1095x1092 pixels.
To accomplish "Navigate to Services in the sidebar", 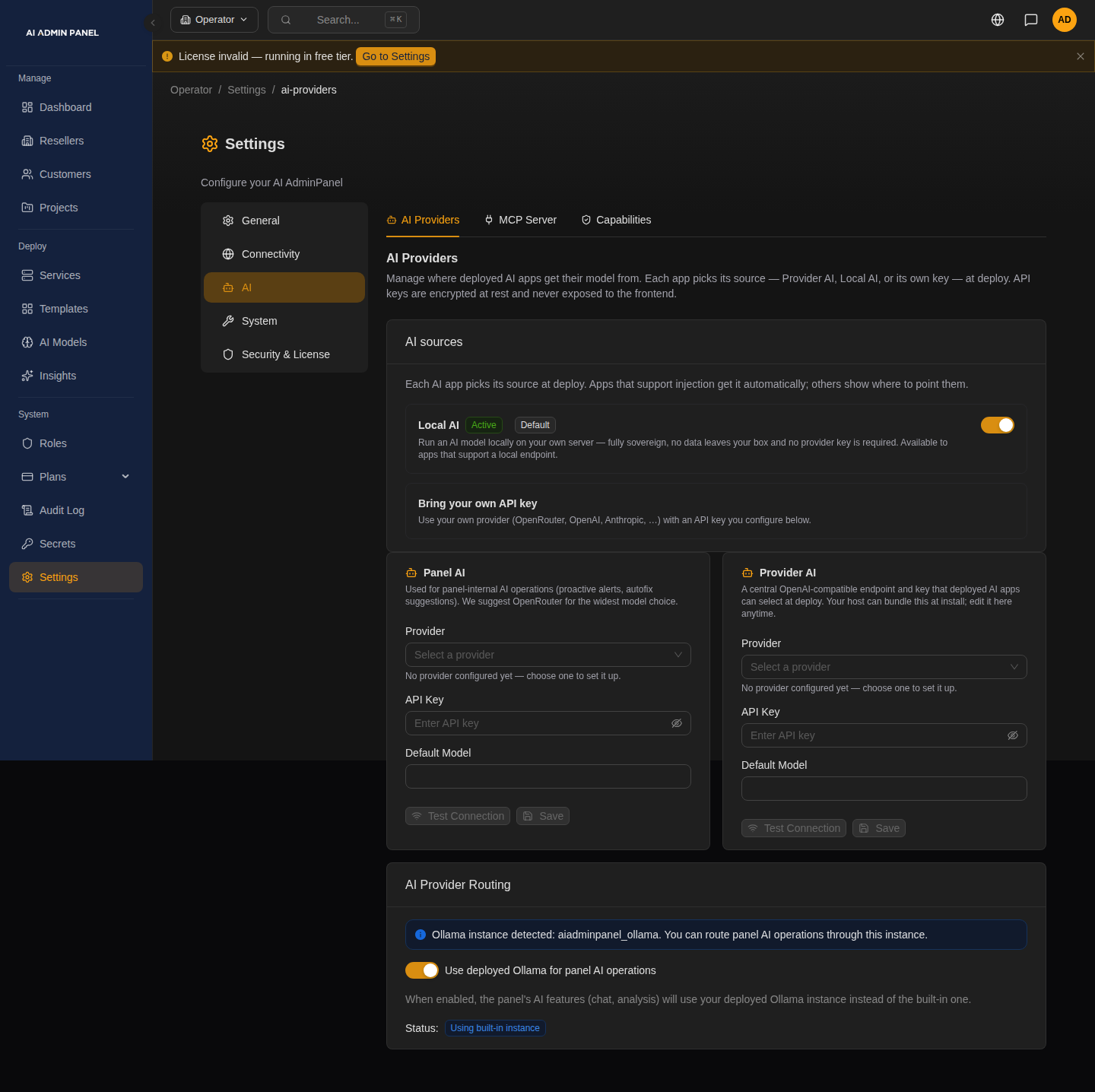I will pos(76,275).
